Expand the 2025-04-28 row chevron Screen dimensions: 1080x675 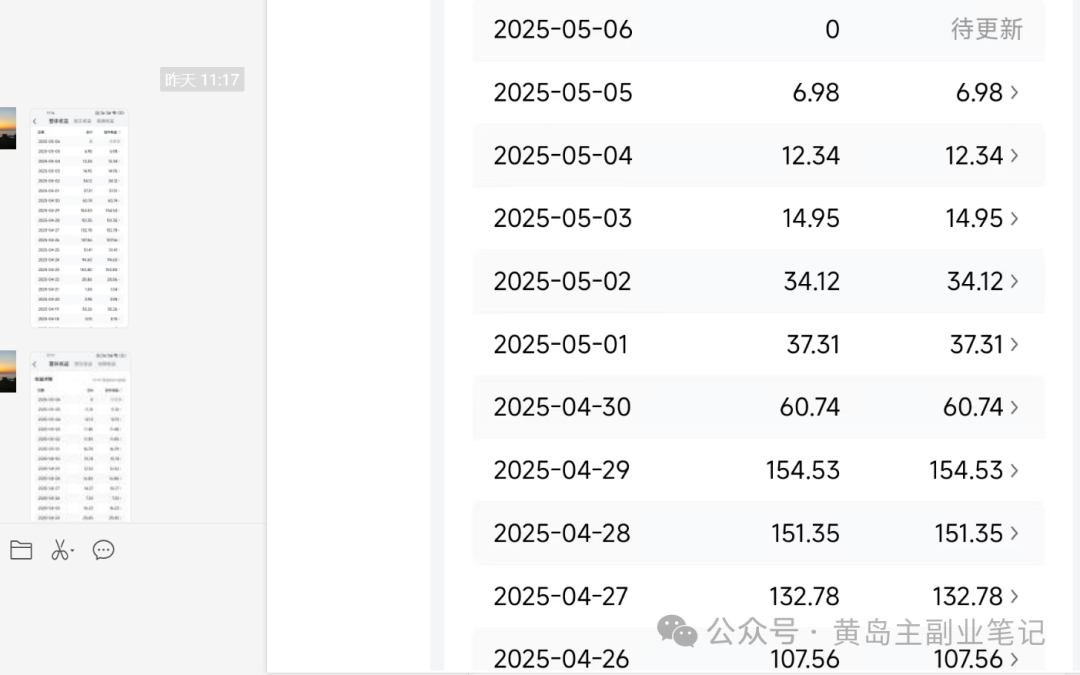click(1014, 533)
